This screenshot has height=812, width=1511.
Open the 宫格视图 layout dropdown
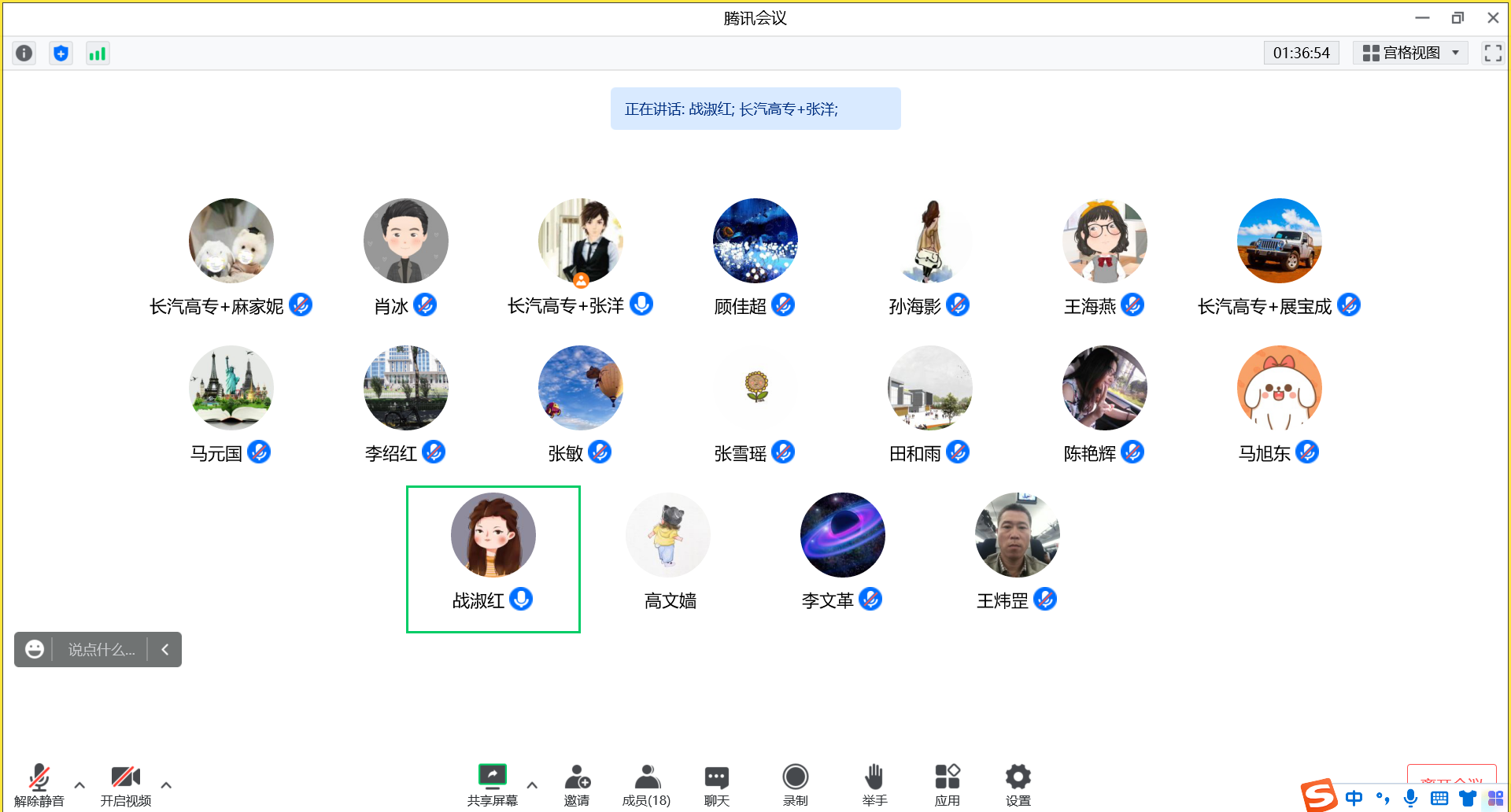coord(1410,53)
